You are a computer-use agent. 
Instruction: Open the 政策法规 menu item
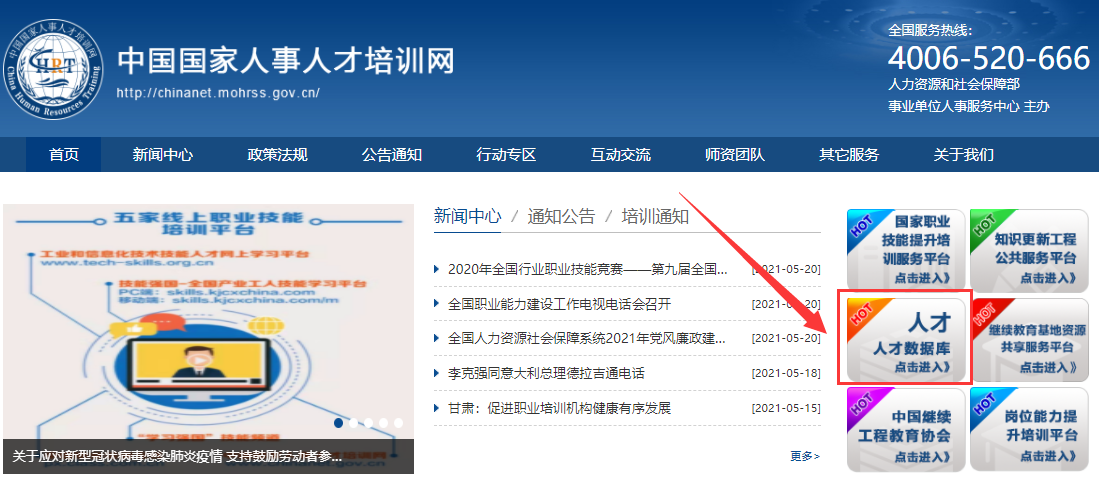point(278,155)
